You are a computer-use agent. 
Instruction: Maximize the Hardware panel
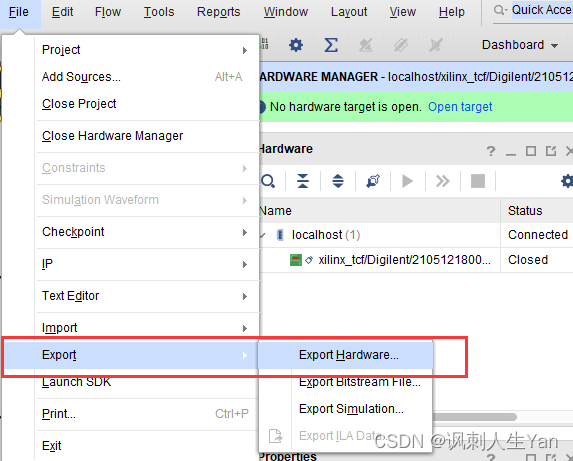(531, 151)
